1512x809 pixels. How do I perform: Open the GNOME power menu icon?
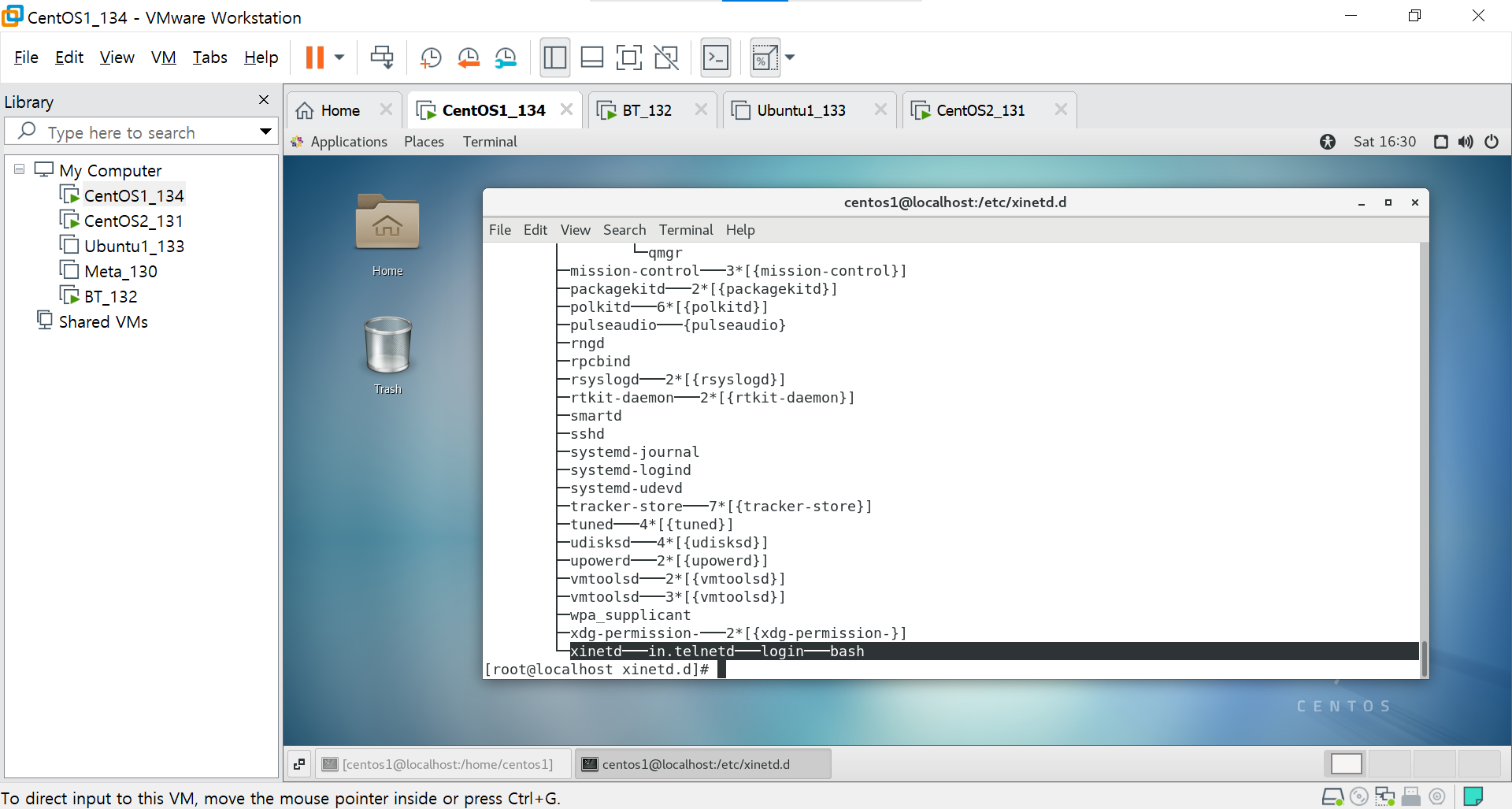click(1492, 142)
